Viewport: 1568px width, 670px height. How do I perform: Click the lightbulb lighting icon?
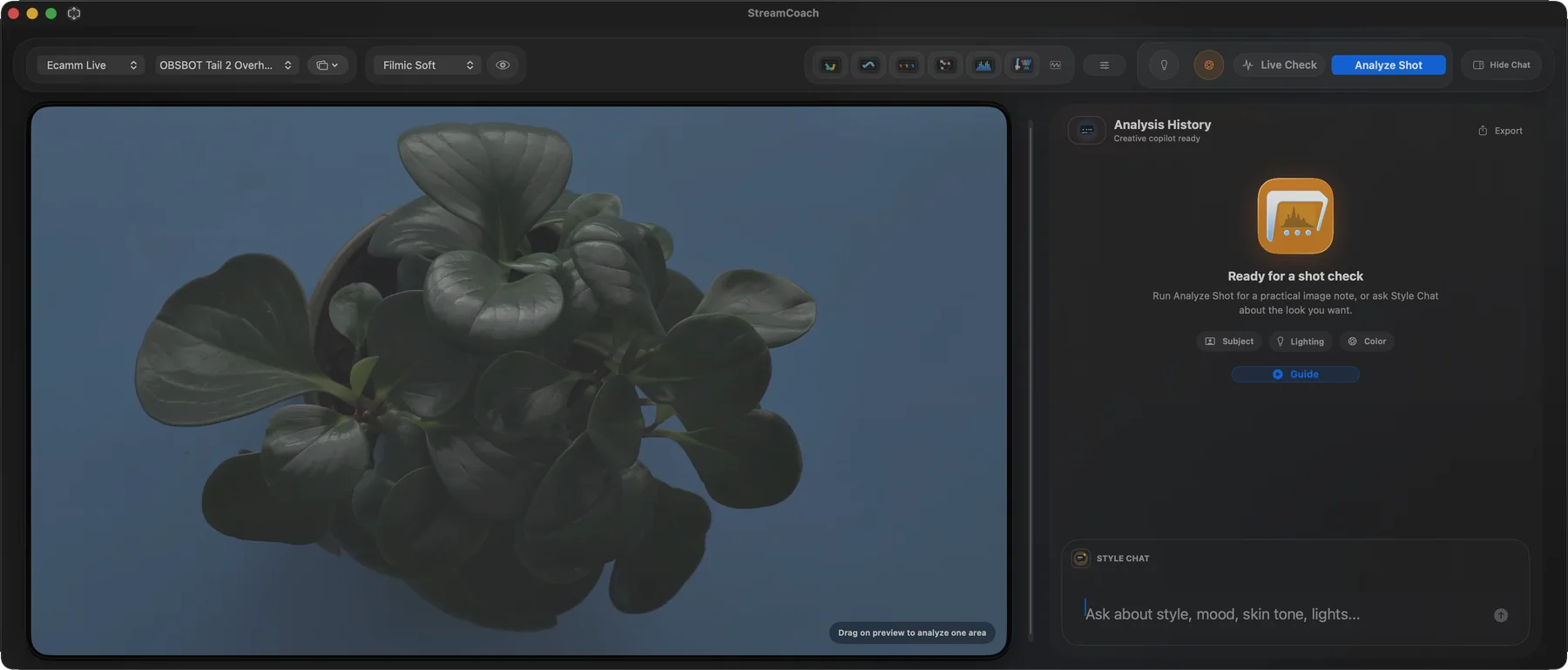tap(1164, 65)
